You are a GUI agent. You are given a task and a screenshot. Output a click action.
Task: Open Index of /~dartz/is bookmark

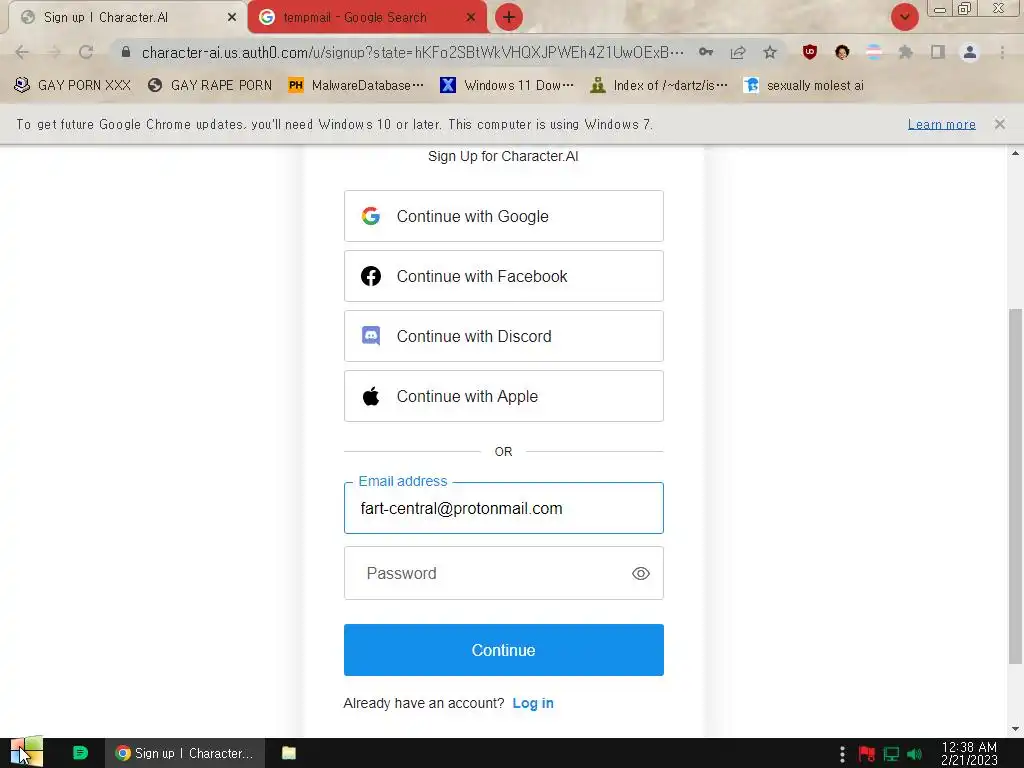[x=658, y=86]
